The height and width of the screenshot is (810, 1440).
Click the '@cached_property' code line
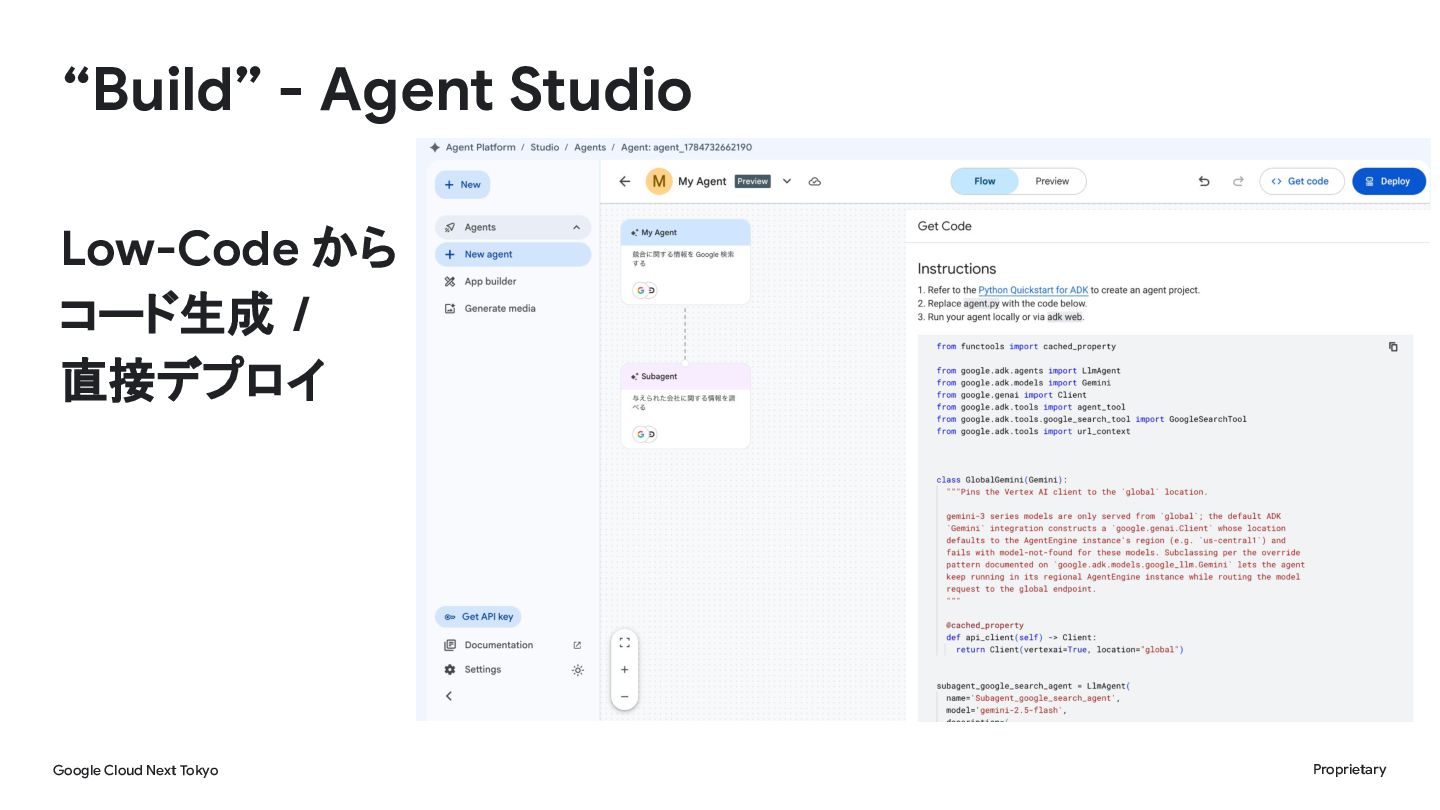(x=985, y=625)
